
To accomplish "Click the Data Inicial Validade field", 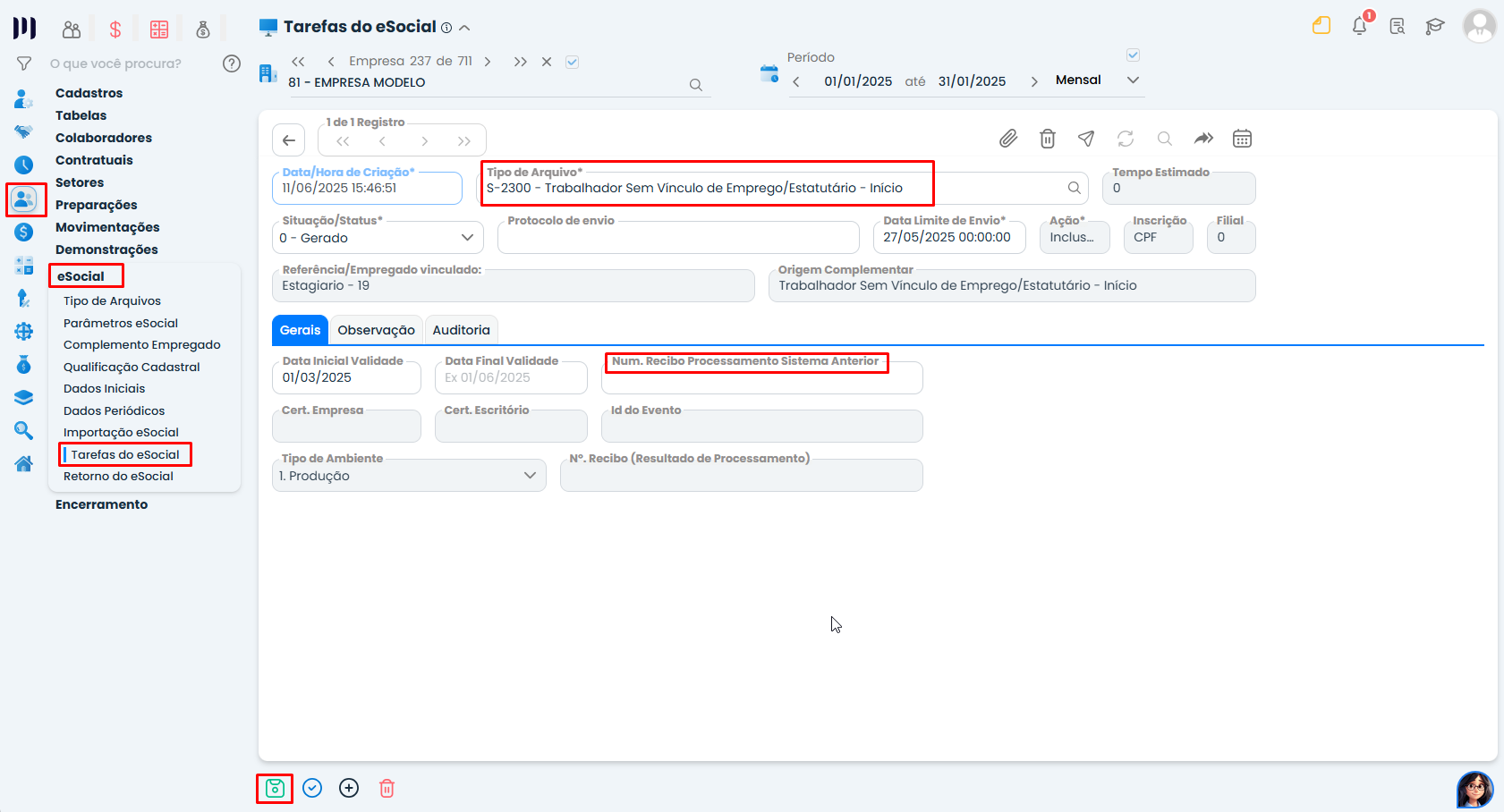I will [x=346, y=377].
